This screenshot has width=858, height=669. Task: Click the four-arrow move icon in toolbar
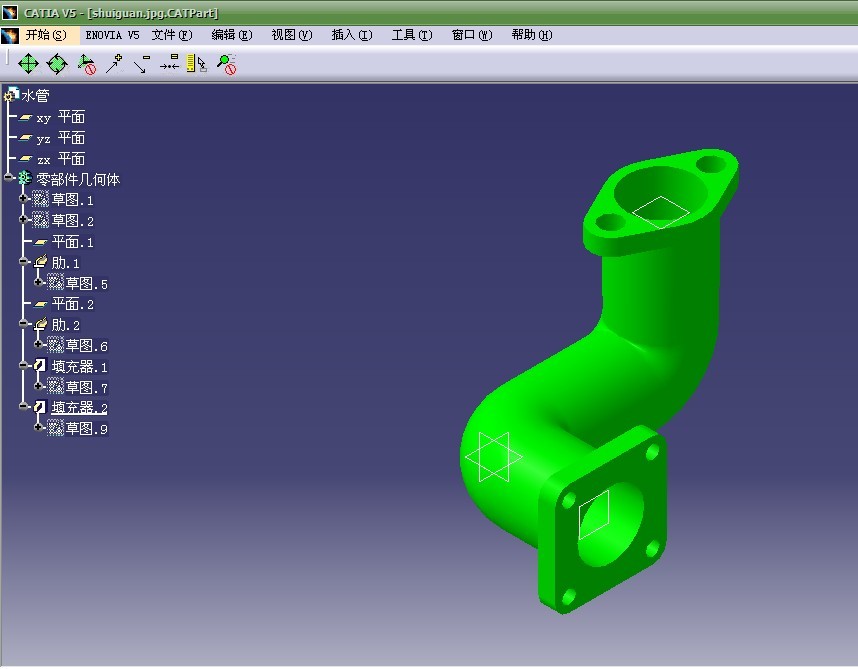[28, 64]
